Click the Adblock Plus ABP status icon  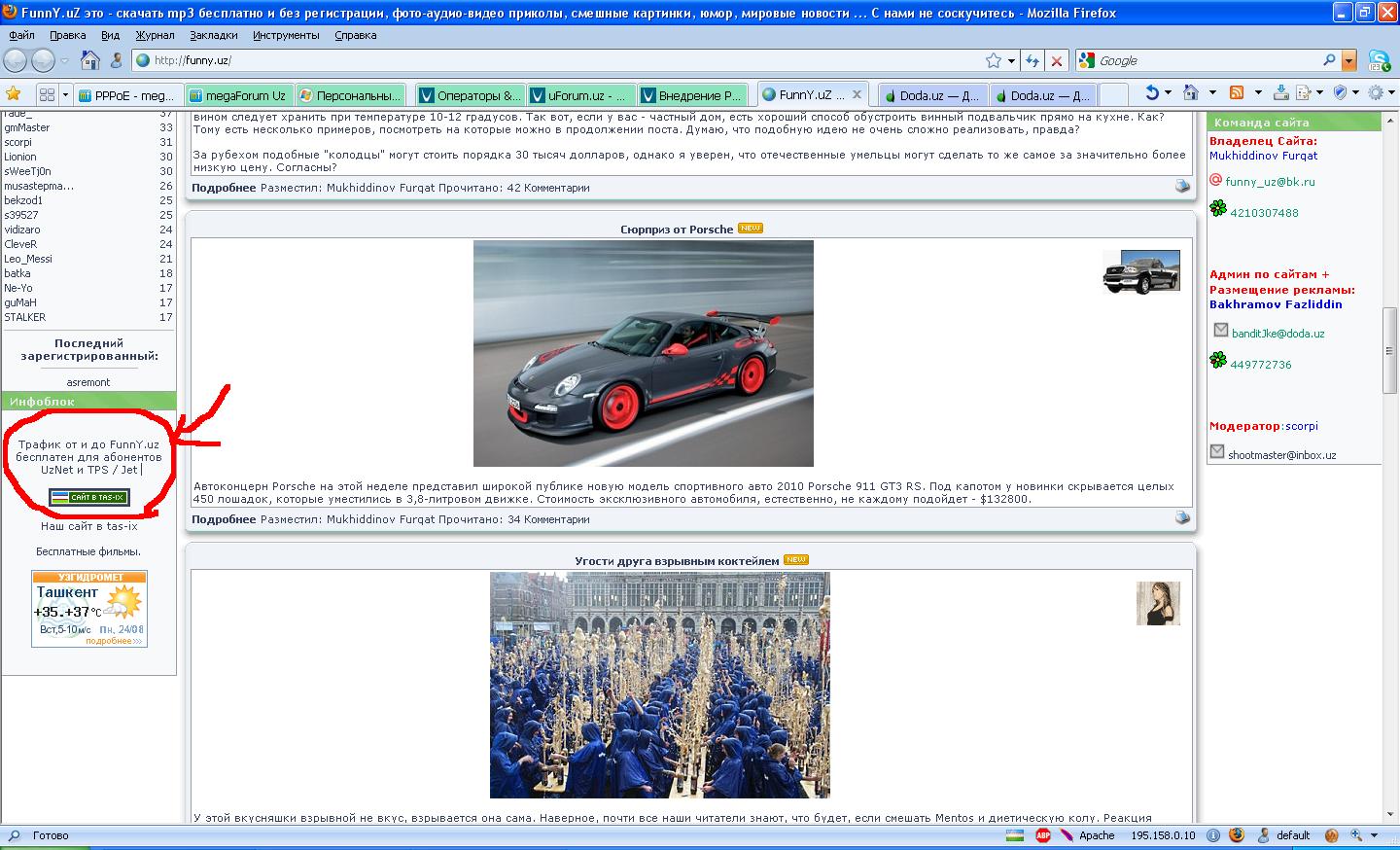tap(1043, 835)
